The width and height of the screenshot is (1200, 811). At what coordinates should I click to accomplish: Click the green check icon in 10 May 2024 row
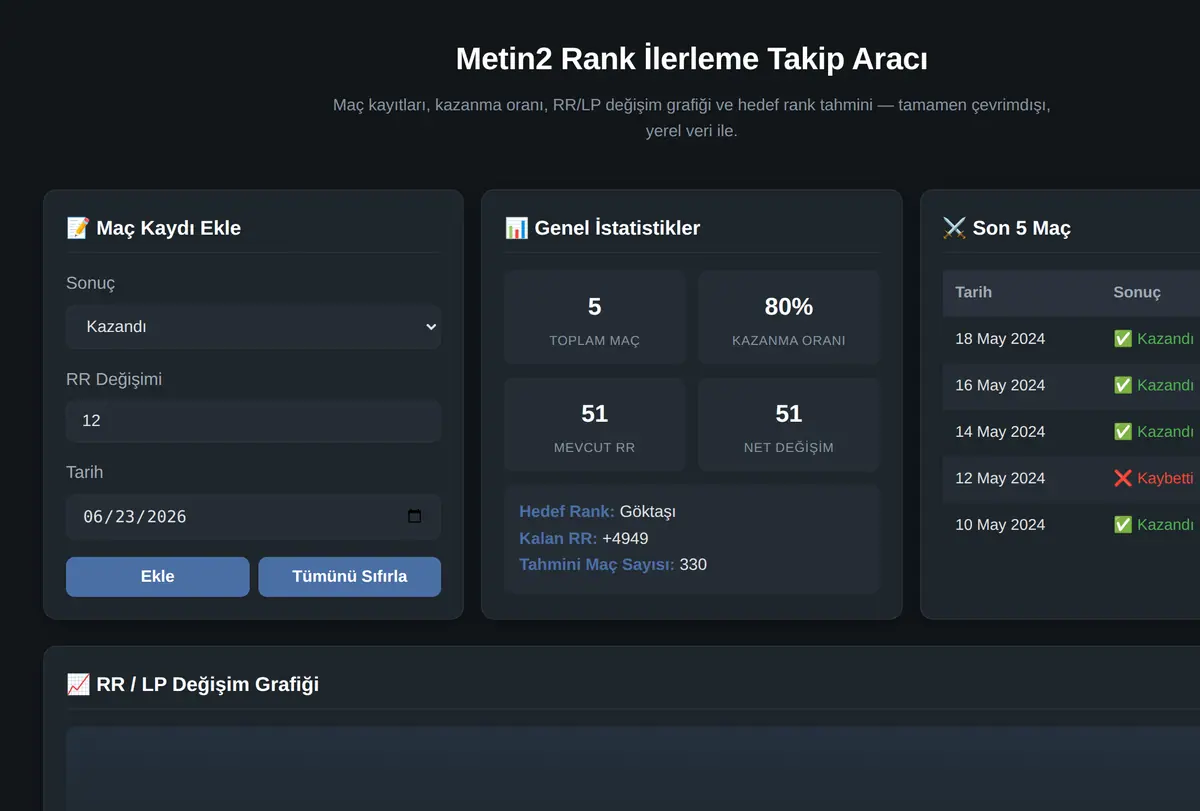[1123, 525]
